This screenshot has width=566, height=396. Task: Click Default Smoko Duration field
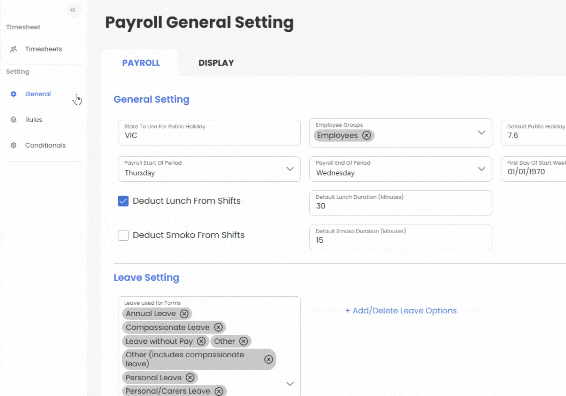tap(401, 237)
